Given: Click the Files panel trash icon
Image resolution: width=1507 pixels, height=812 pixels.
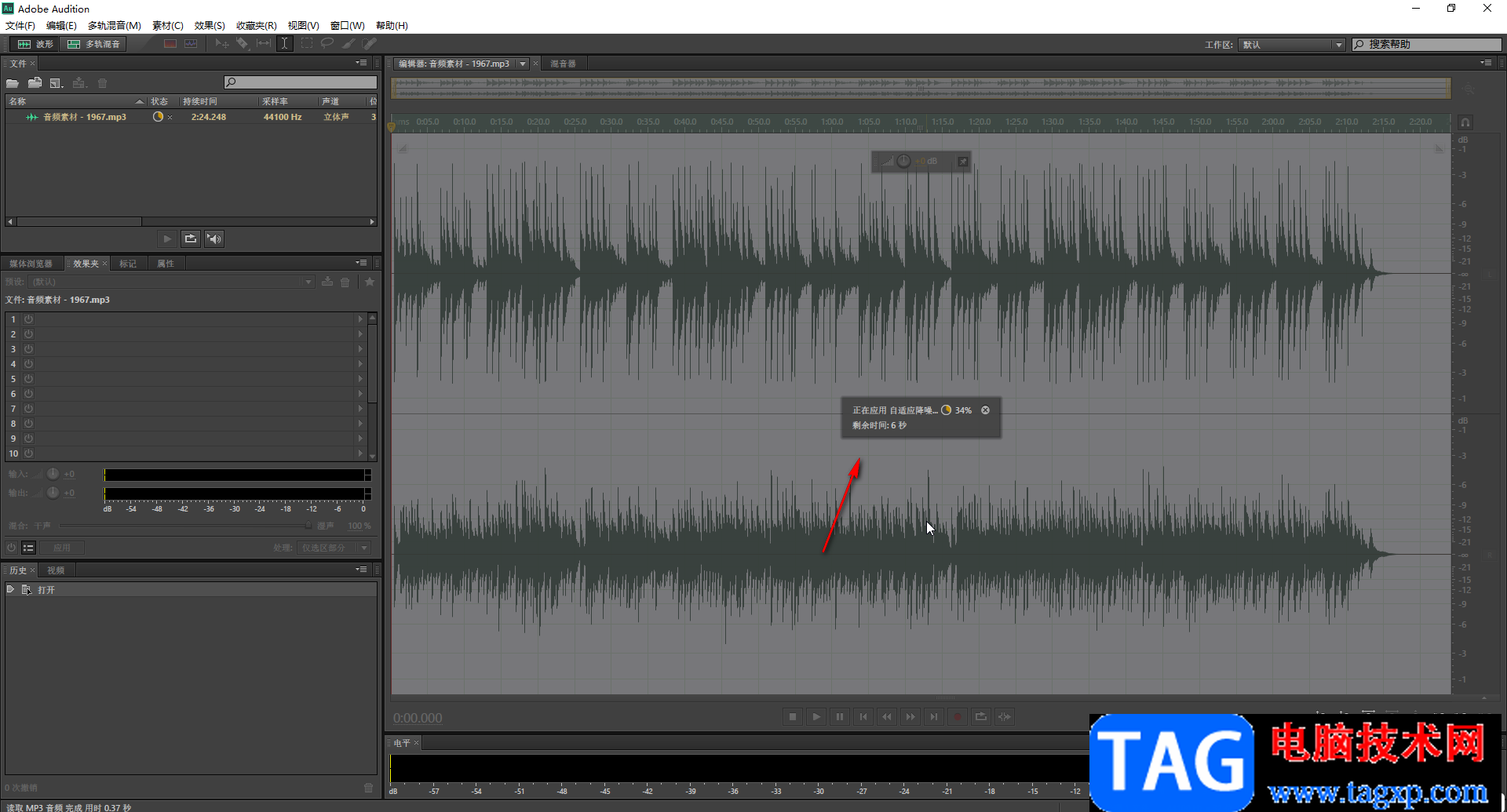Looking at the screenshot, I should pos(102,83).
